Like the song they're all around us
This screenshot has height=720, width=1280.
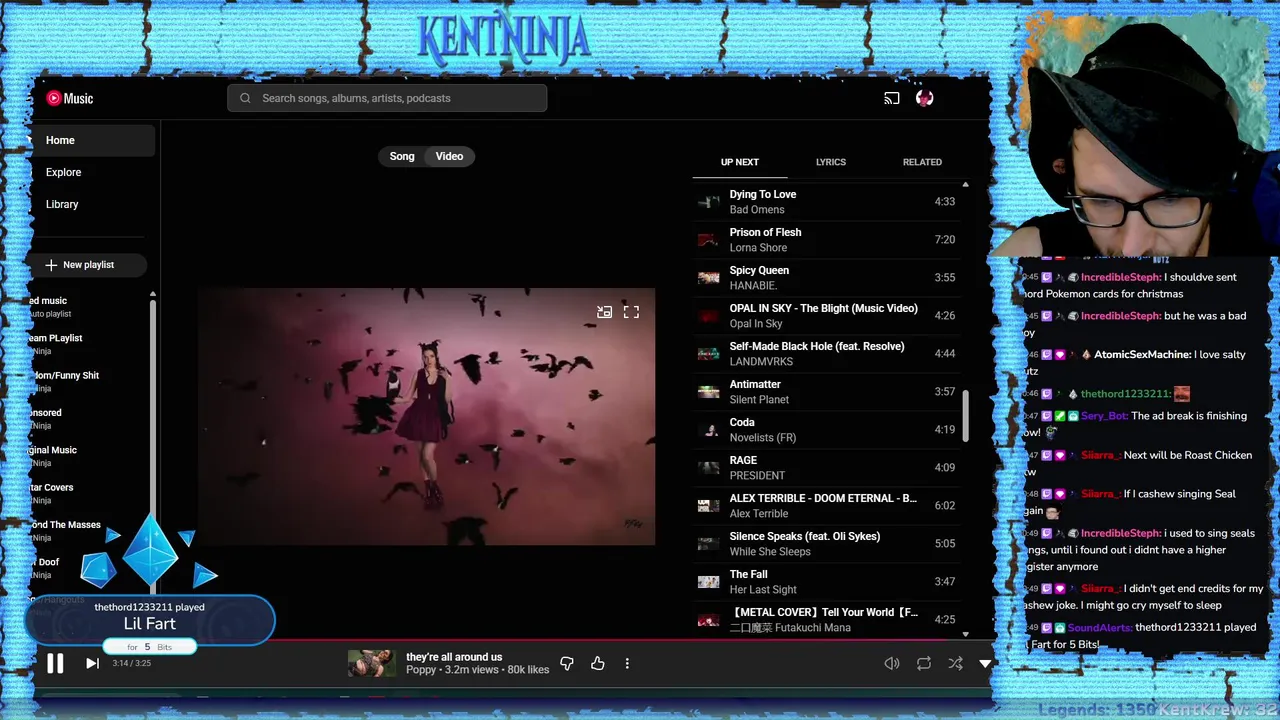[x=598, y=663]
